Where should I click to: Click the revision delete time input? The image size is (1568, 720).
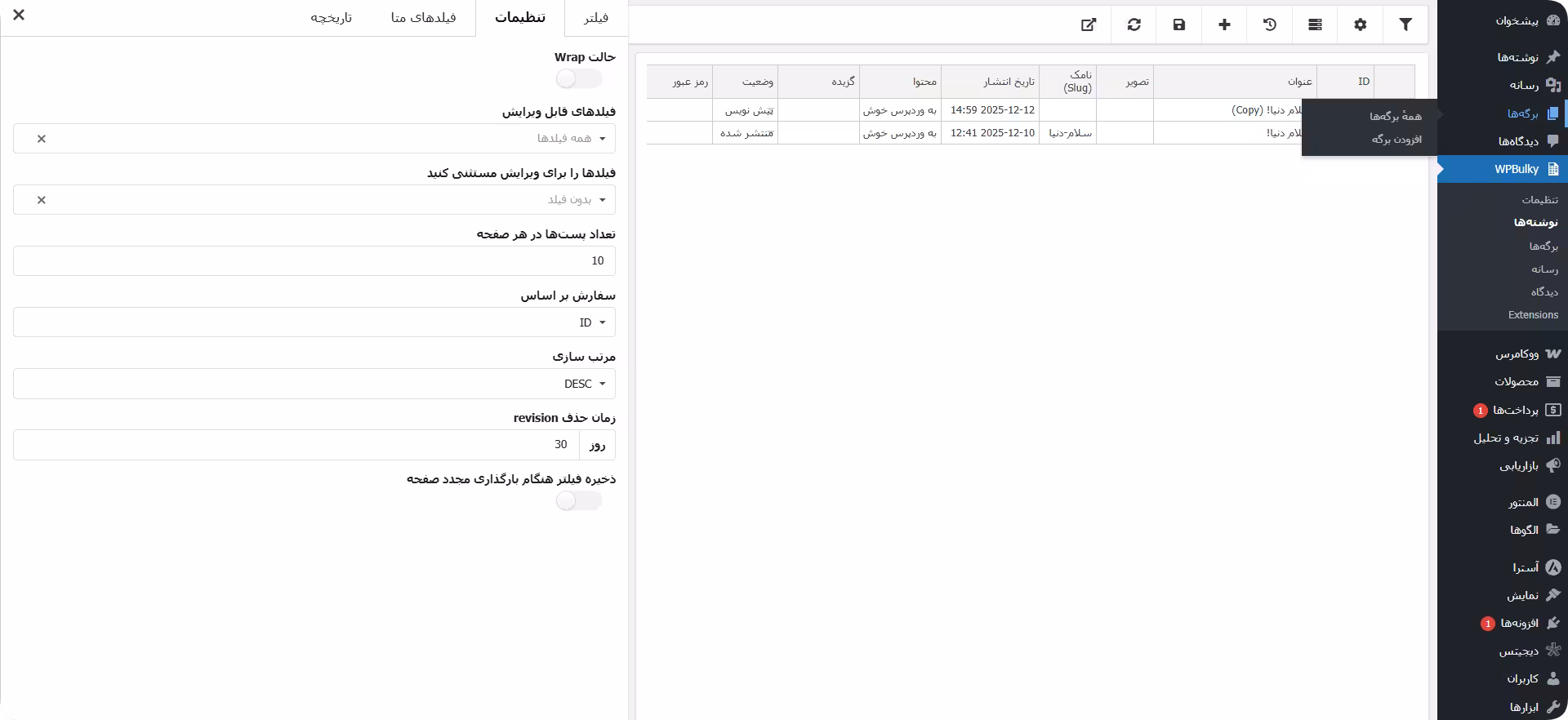click(x=296, y=445)
